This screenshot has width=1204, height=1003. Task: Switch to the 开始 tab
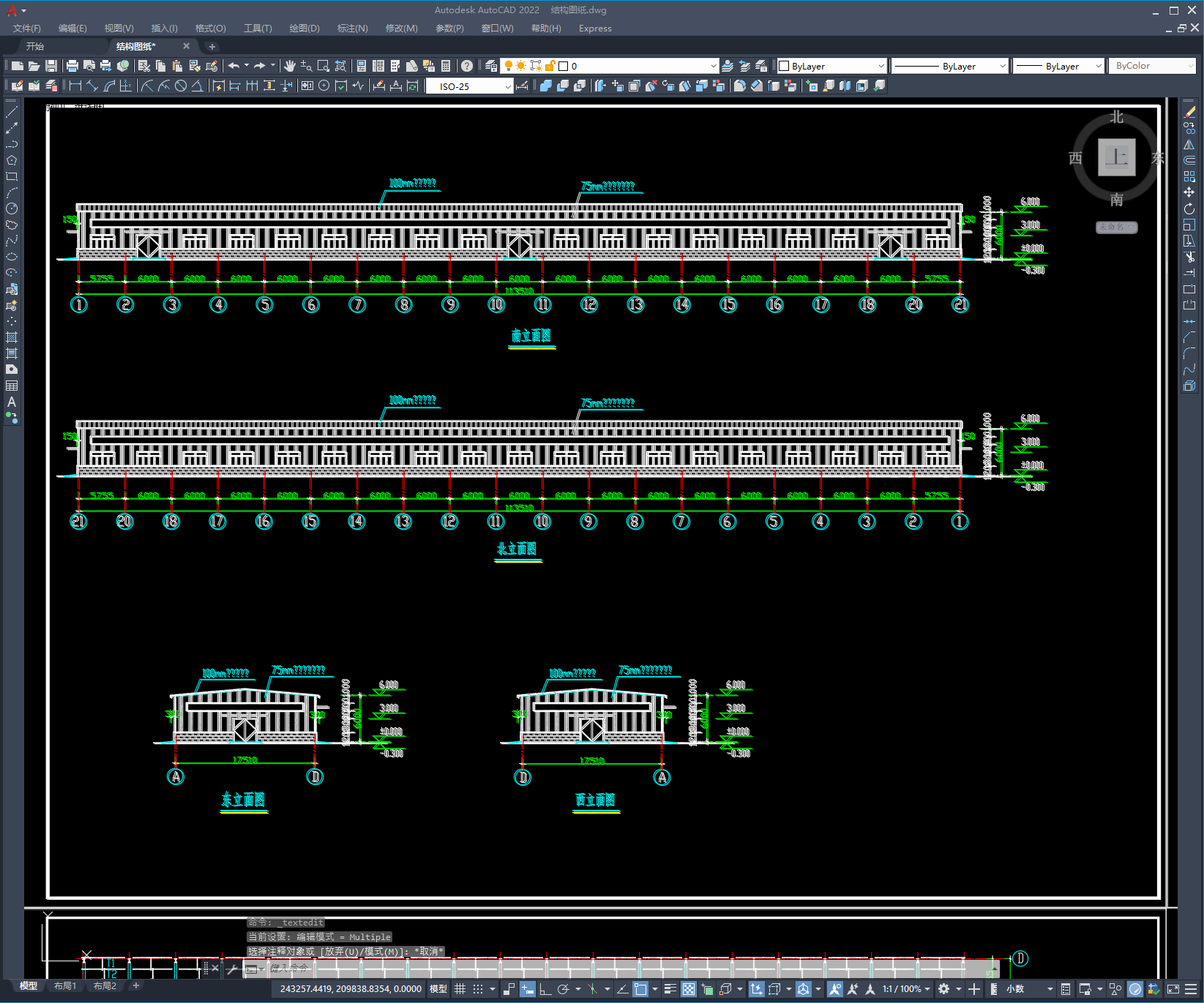point(35,46)
